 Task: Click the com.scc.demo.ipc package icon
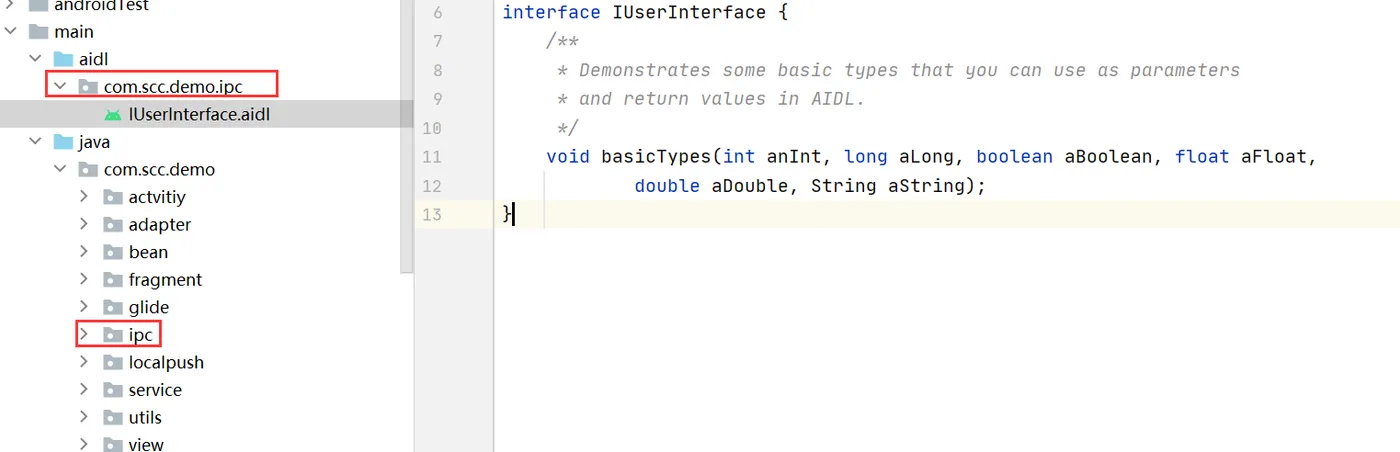tap(88, 88)
